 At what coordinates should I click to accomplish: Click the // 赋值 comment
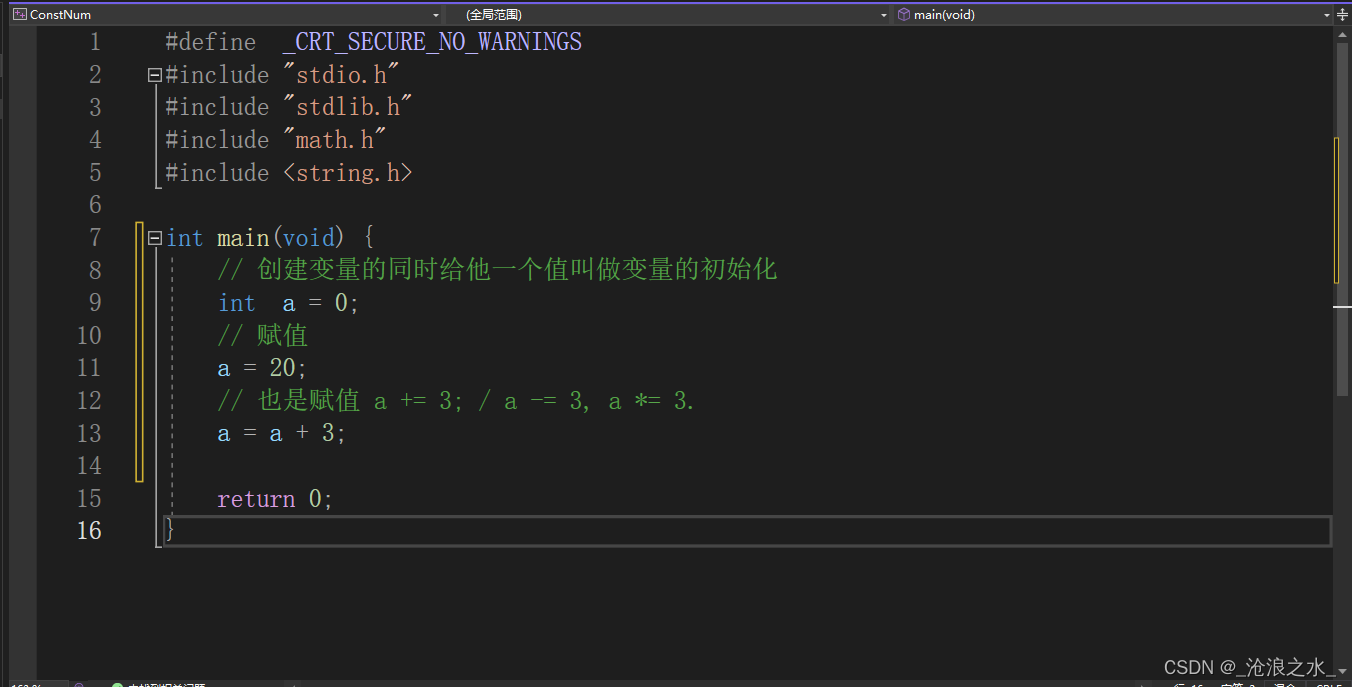pos(262,335)
